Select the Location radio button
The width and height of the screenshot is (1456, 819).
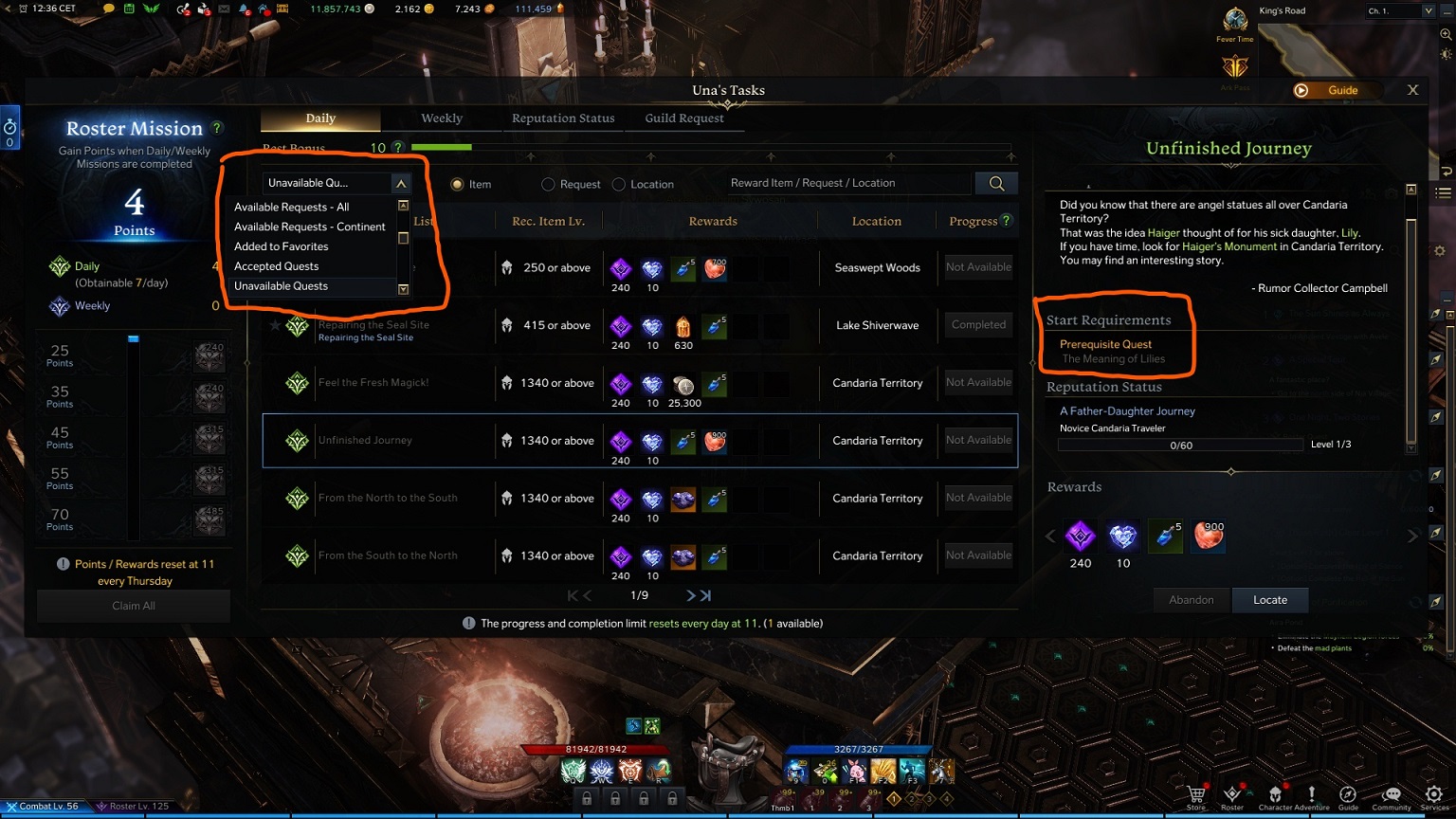coord(619,184)
